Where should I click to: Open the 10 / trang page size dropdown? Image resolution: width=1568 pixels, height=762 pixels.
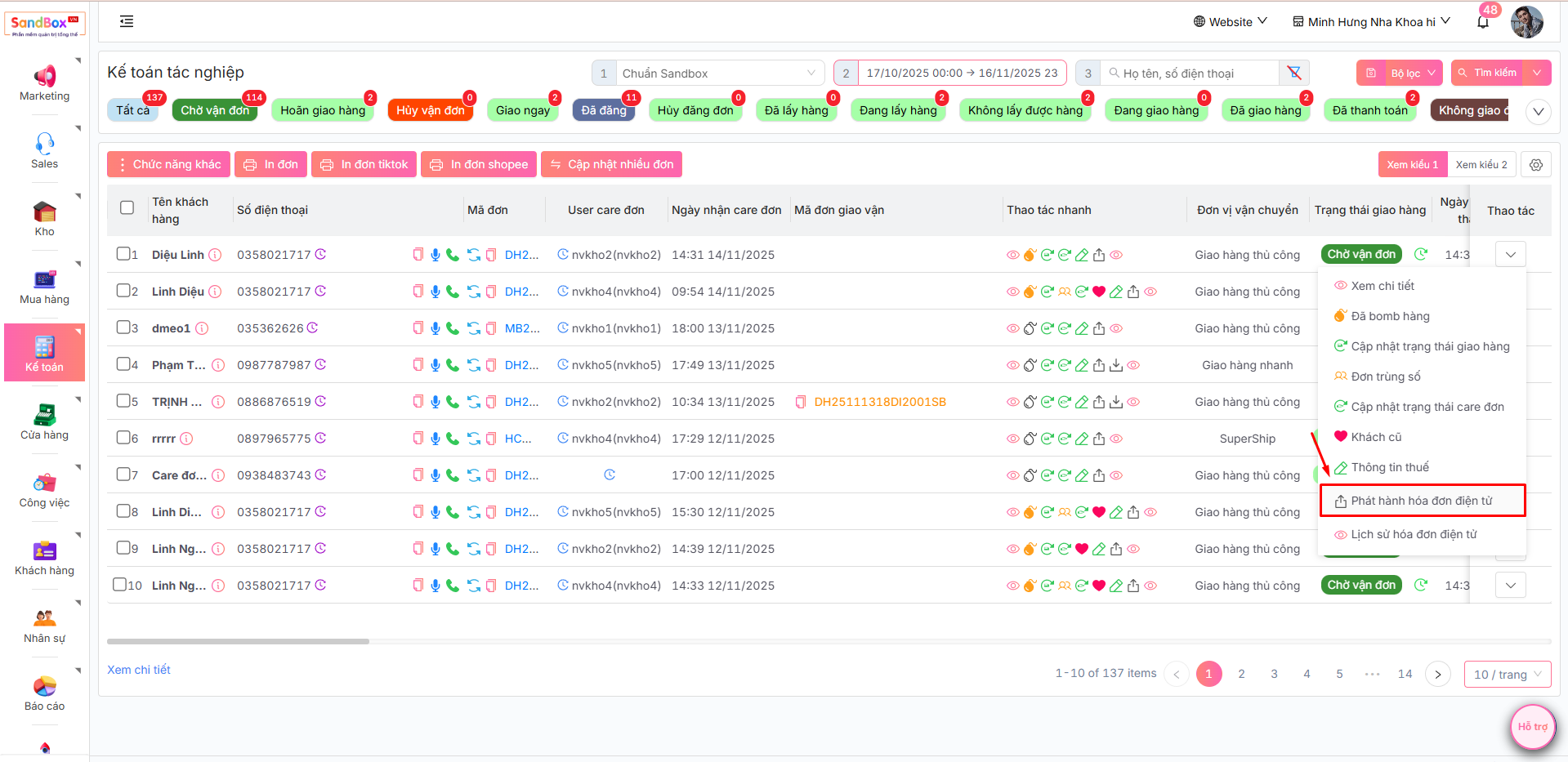click(x=1507, y=674)
